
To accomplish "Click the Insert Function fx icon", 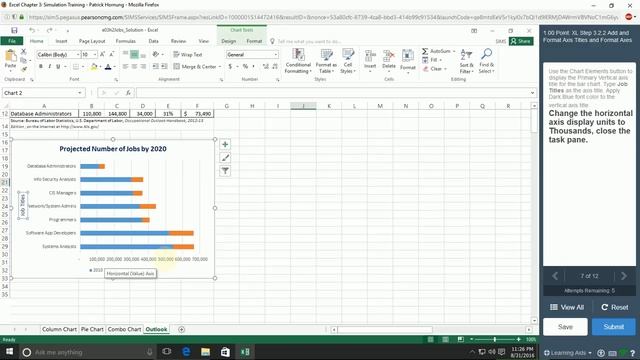I will (x=128, y=93).
